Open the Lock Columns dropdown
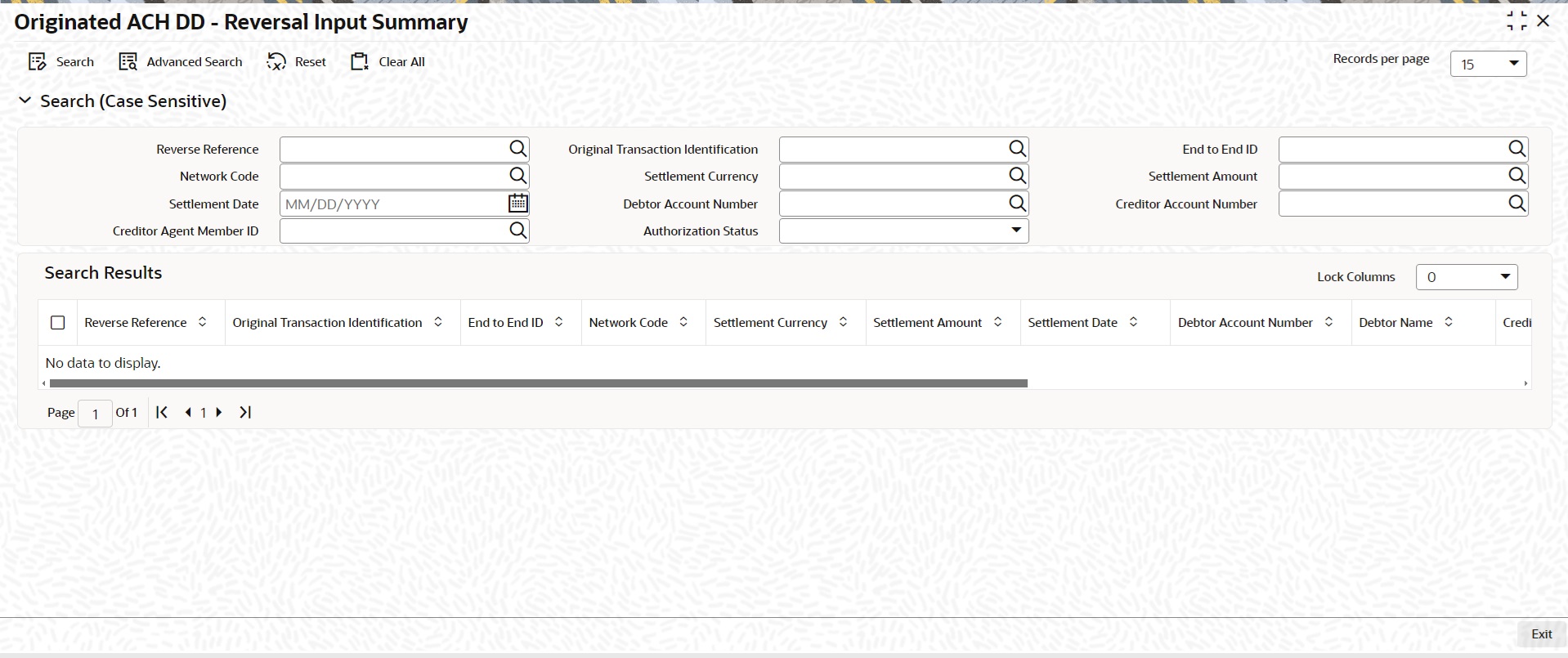The width and height of the screenshot is (1568, 658). coord(1467,277)
